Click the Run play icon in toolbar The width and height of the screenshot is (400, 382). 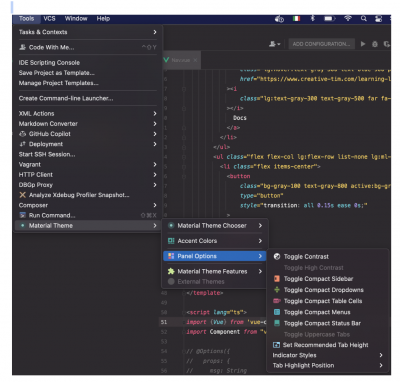363,44
